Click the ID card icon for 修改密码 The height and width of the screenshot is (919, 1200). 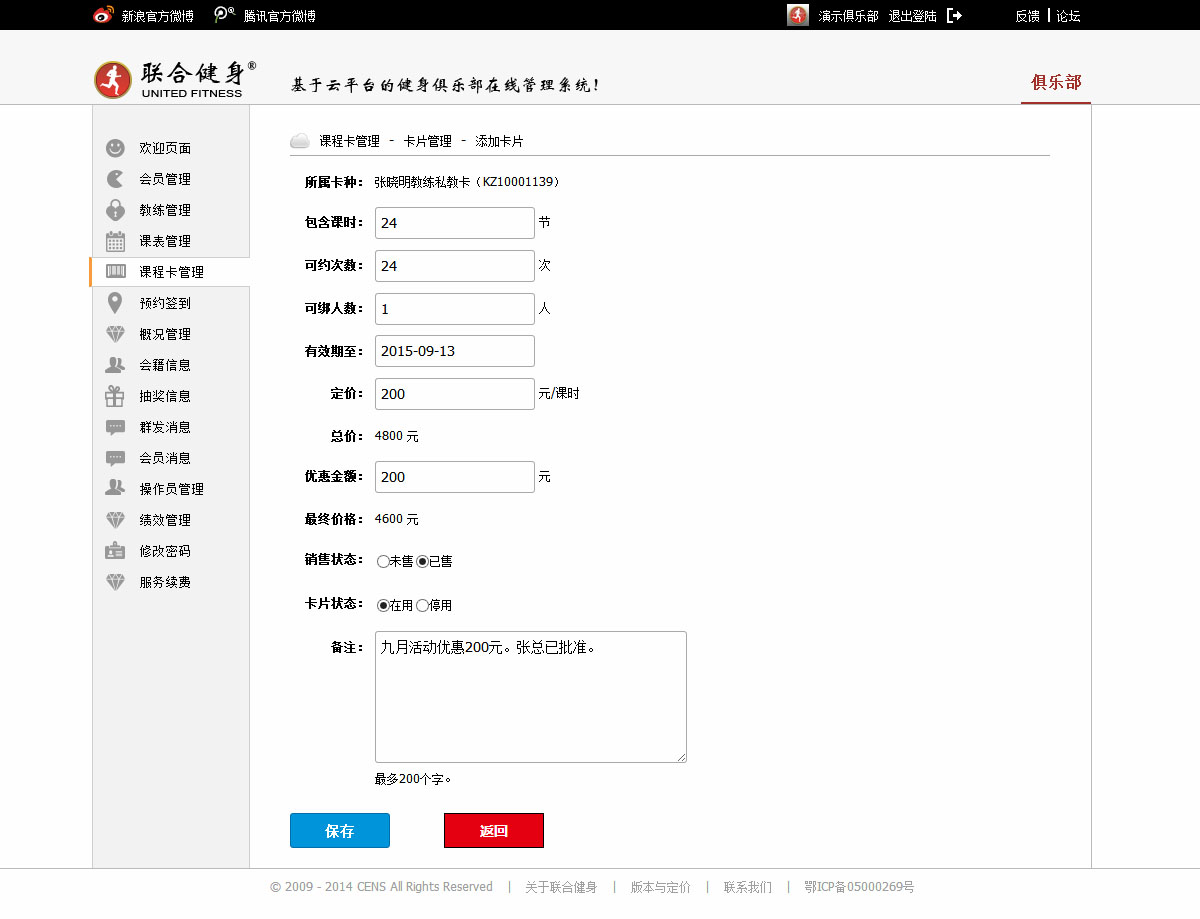click(x=116, y=551)
